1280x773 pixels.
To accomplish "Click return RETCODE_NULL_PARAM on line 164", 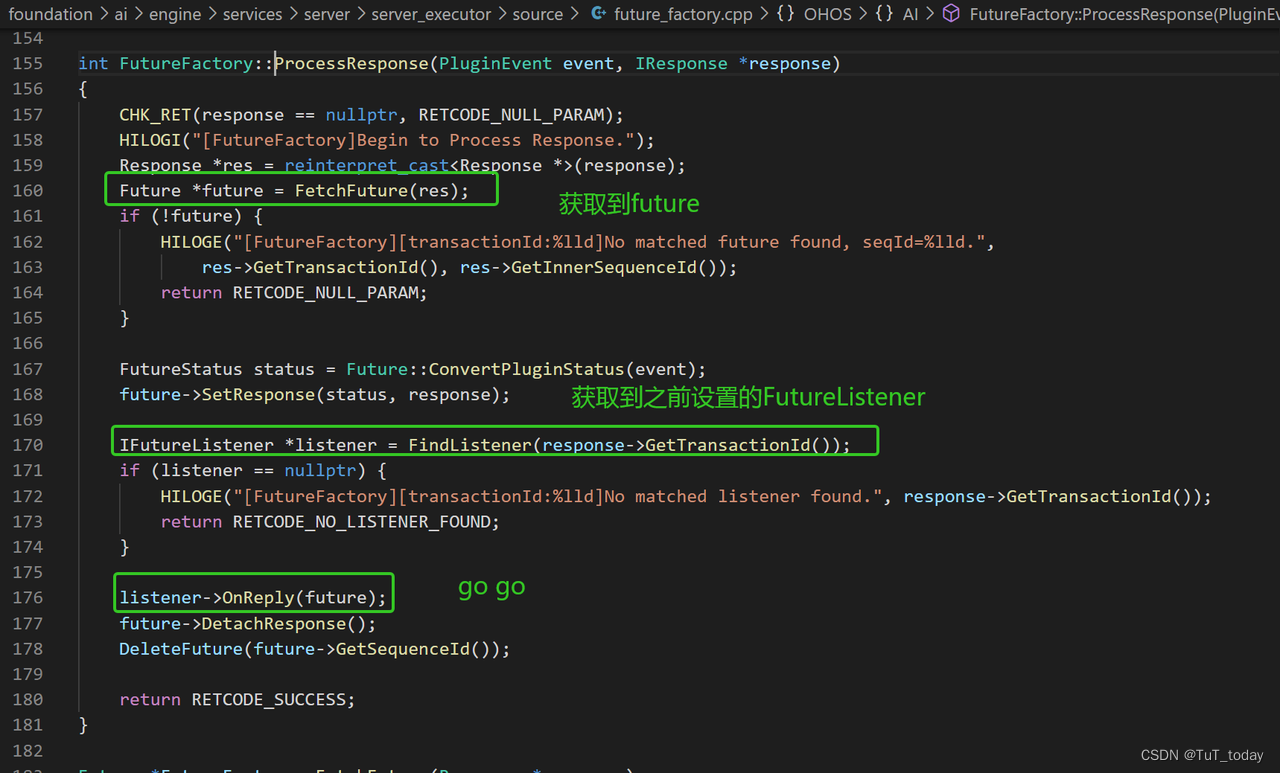I will click(294, 293).
